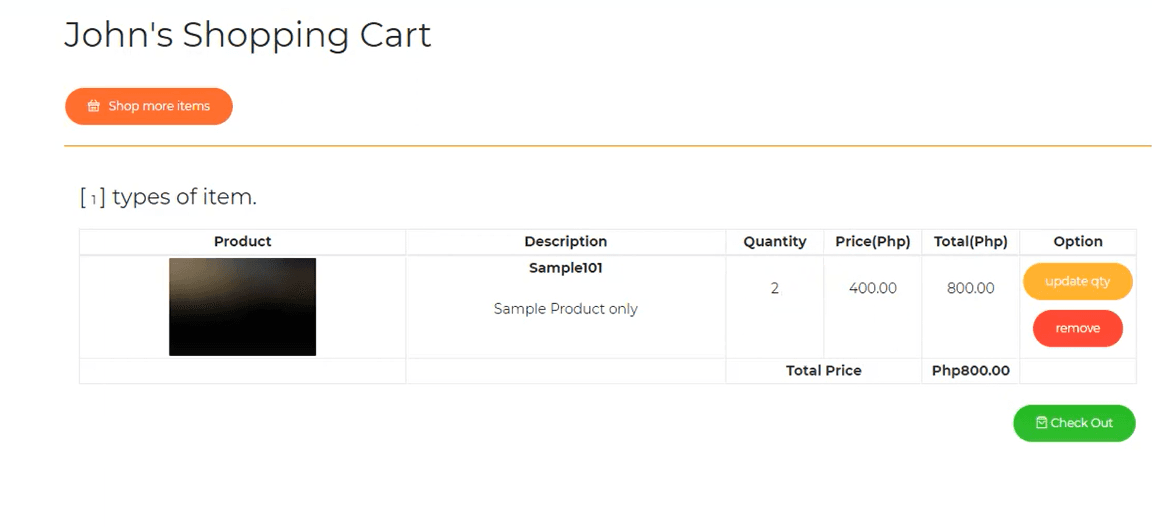Click the row total 800.00
This screenshot has height=528, width=1152.
(971, 289)
